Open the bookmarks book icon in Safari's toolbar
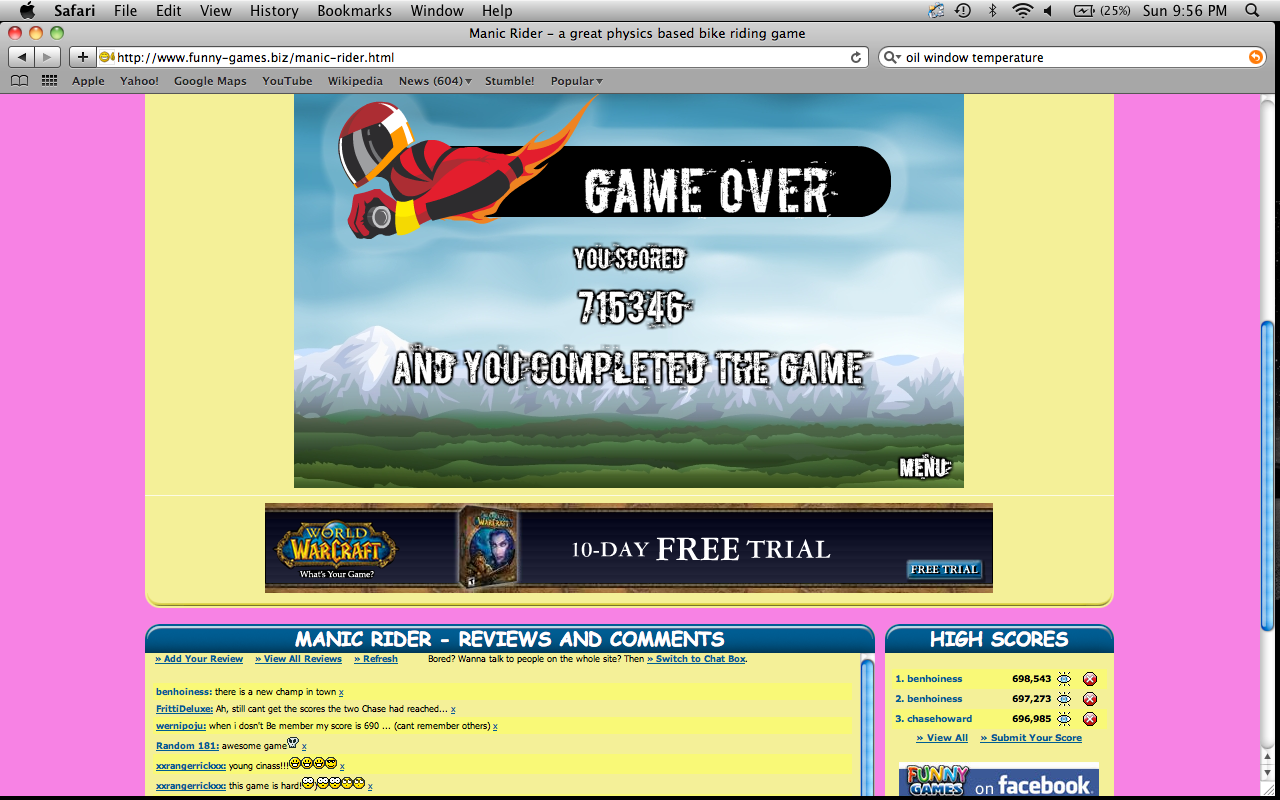Viewport: 1280px width, 800px height. tap(18, 80)
